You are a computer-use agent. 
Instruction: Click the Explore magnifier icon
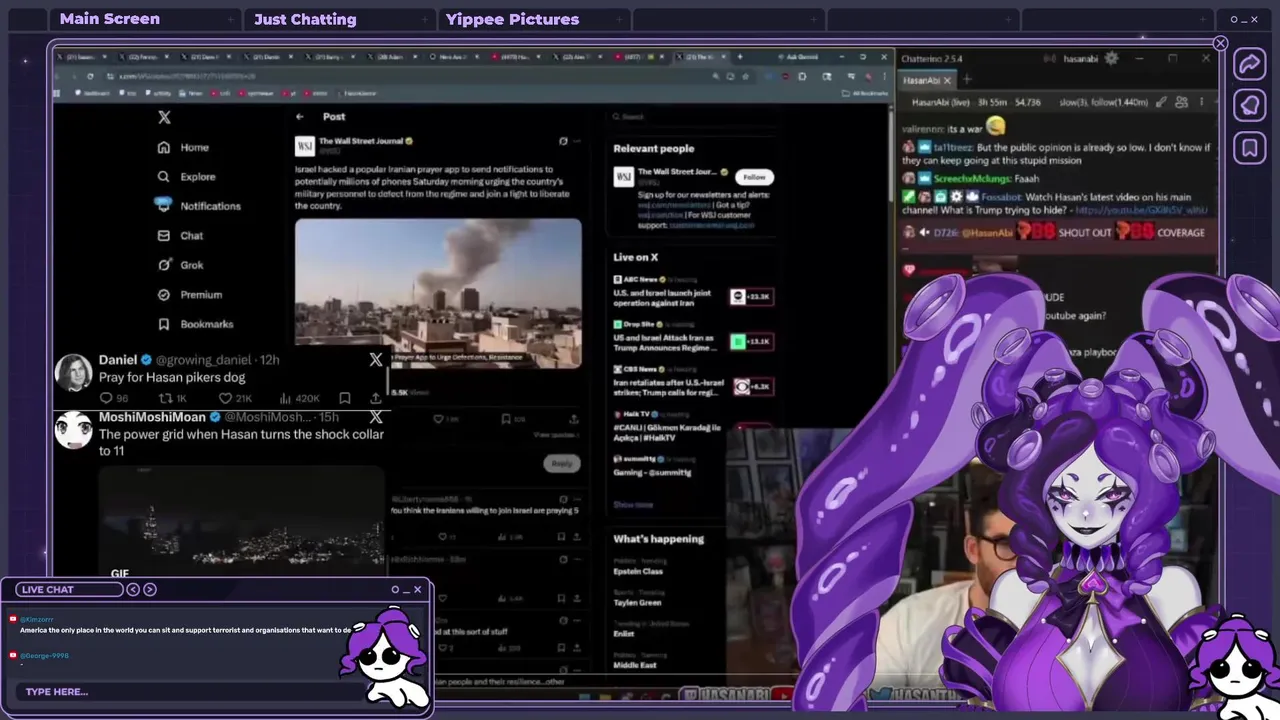(x=164, y=176)
